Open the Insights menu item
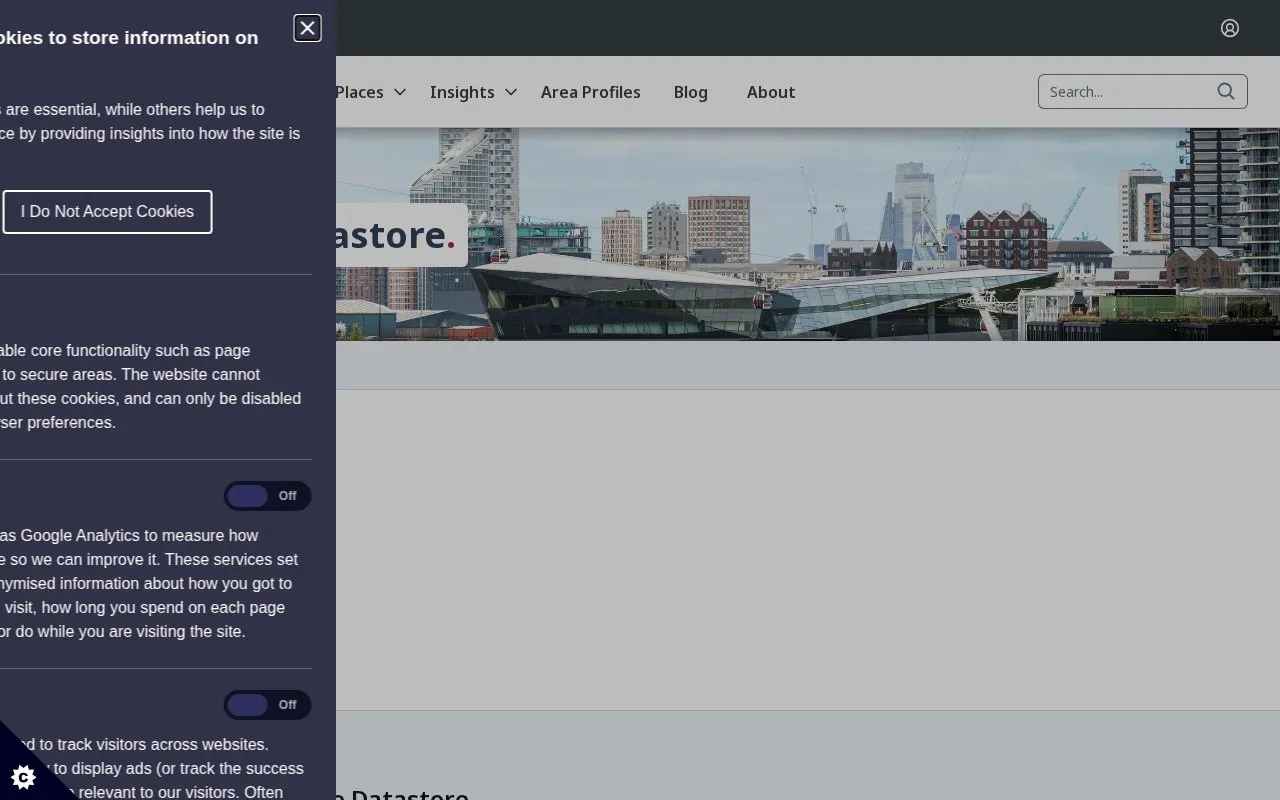The height and width of the screenshot is (800, 1280). point(462,92)
